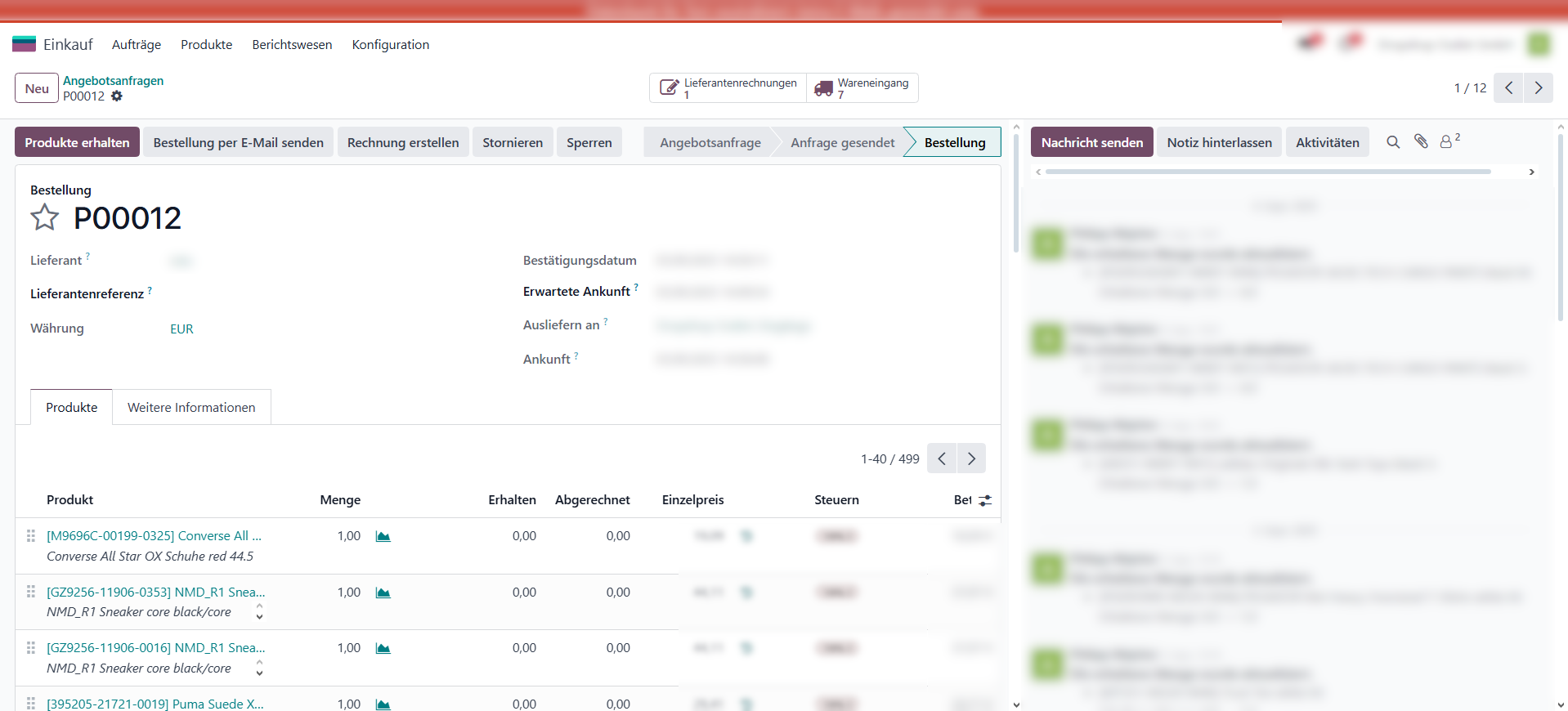Open Lieferantenrechnungen smart button
The image size is (1568, 711).
click(x=728, y=88)
